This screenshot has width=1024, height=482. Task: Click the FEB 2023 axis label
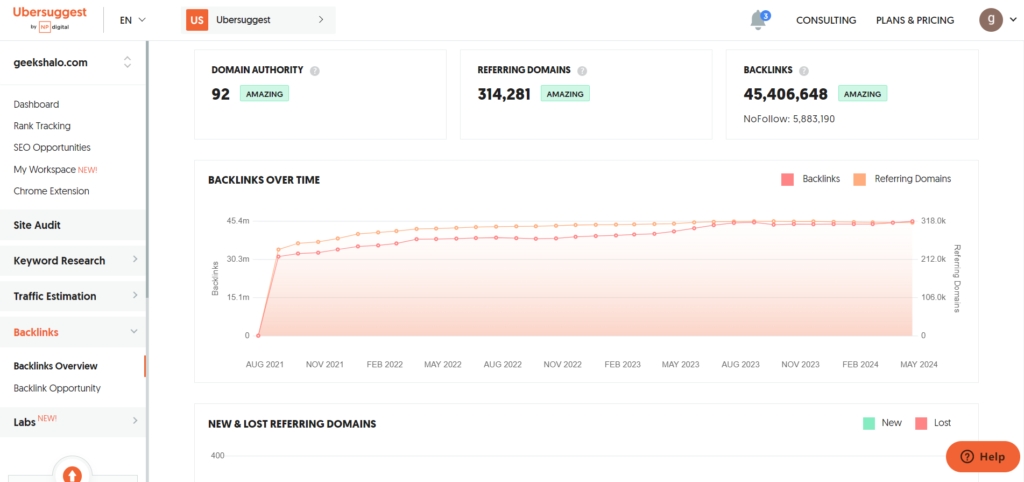coord(622,364)
